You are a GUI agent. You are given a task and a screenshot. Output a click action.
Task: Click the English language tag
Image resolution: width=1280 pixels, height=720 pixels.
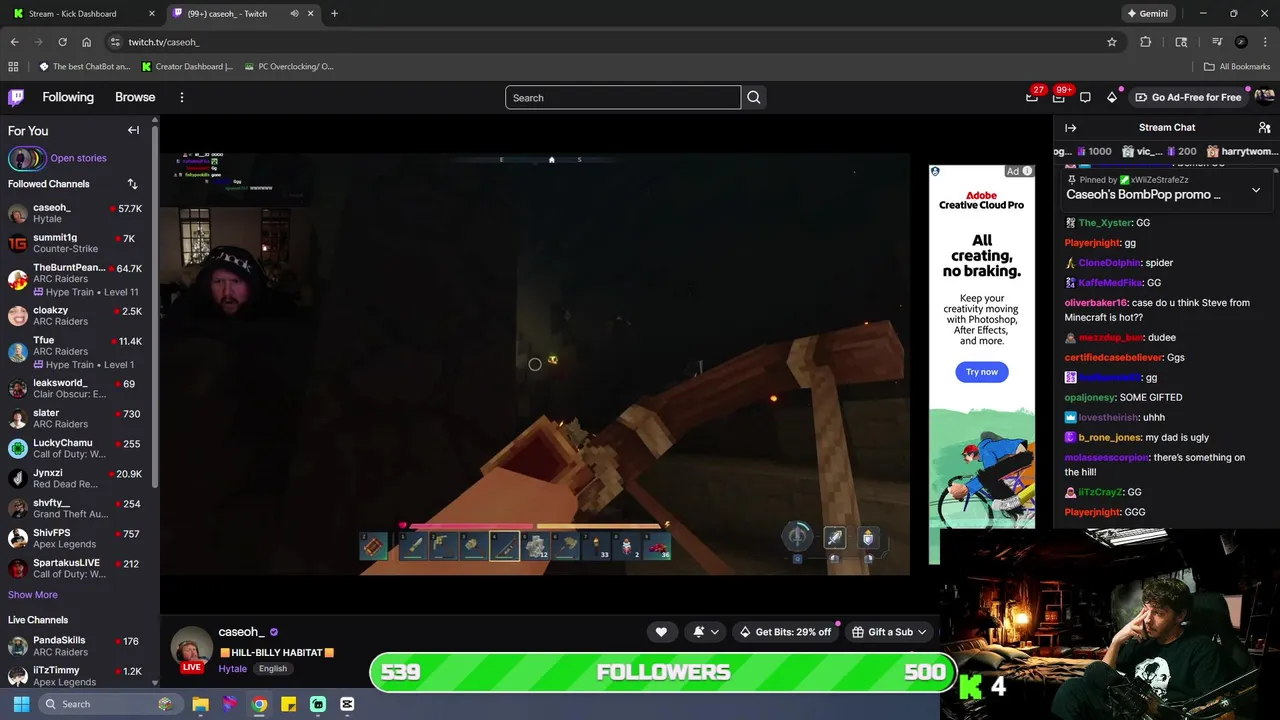272,669
